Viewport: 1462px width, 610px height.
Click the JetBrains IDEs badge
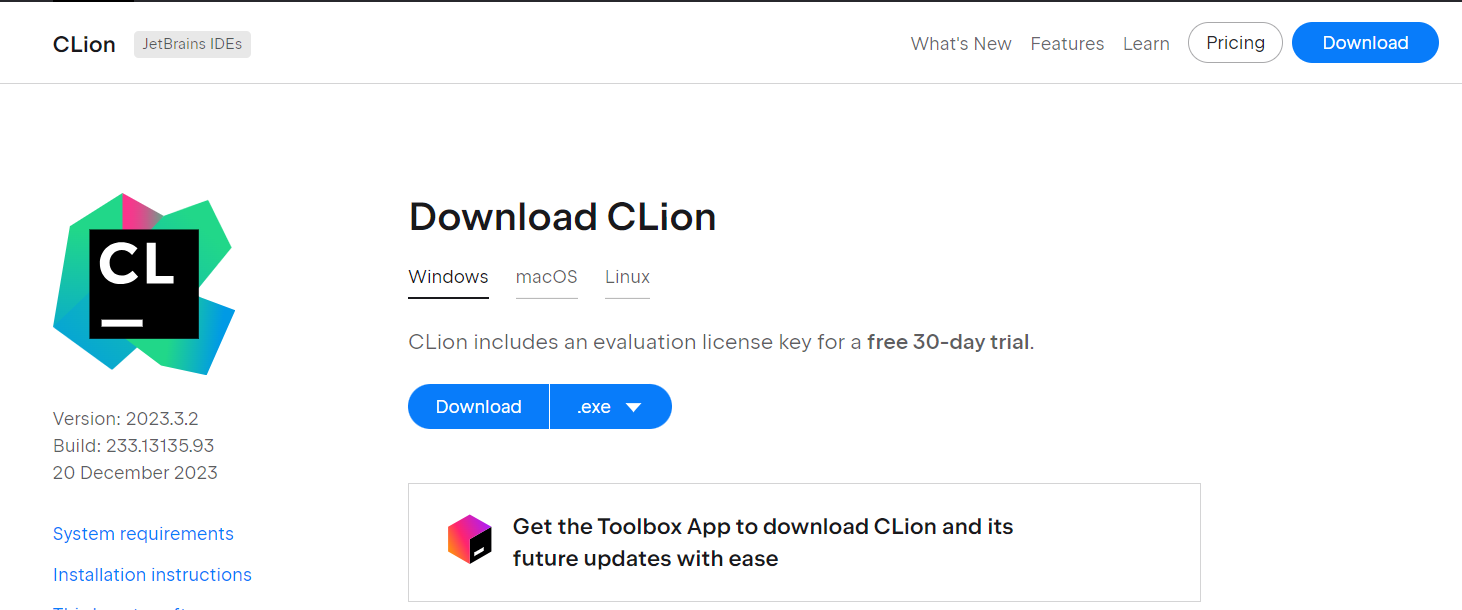pyautogui.click(x=192, y=44)
